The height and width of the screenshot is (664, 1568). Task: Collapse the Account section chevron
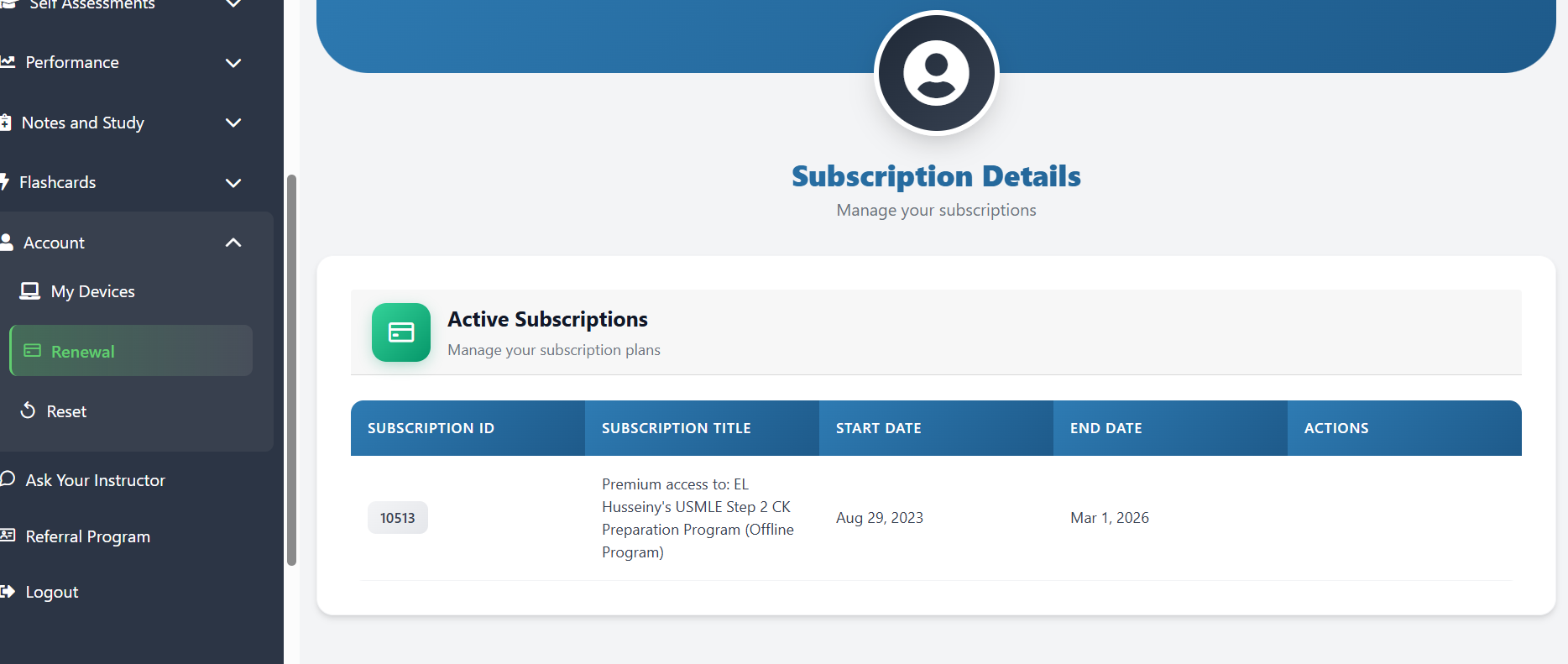pyautogui.click(x=233, y=243)
